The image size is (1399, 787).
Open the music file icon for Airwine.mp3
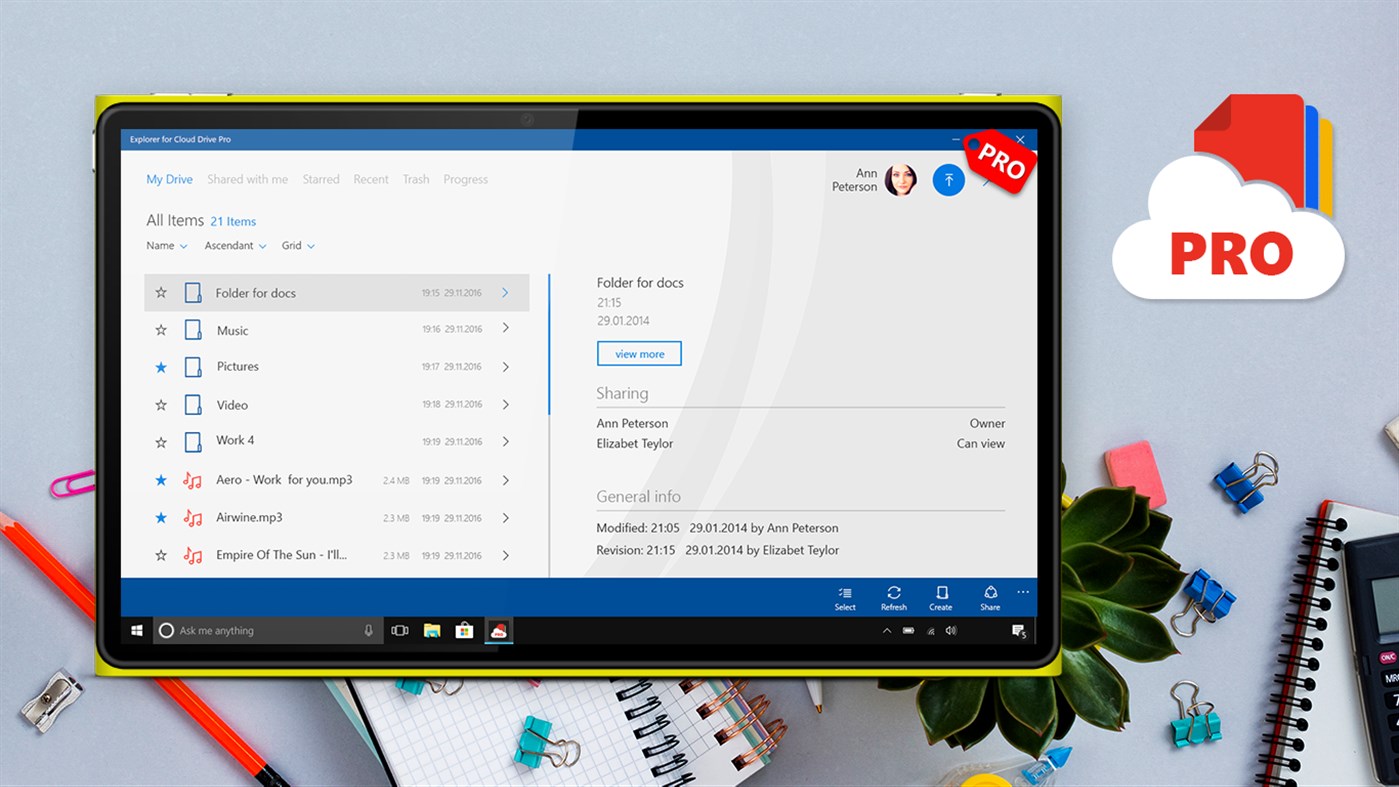click(192, 517)
